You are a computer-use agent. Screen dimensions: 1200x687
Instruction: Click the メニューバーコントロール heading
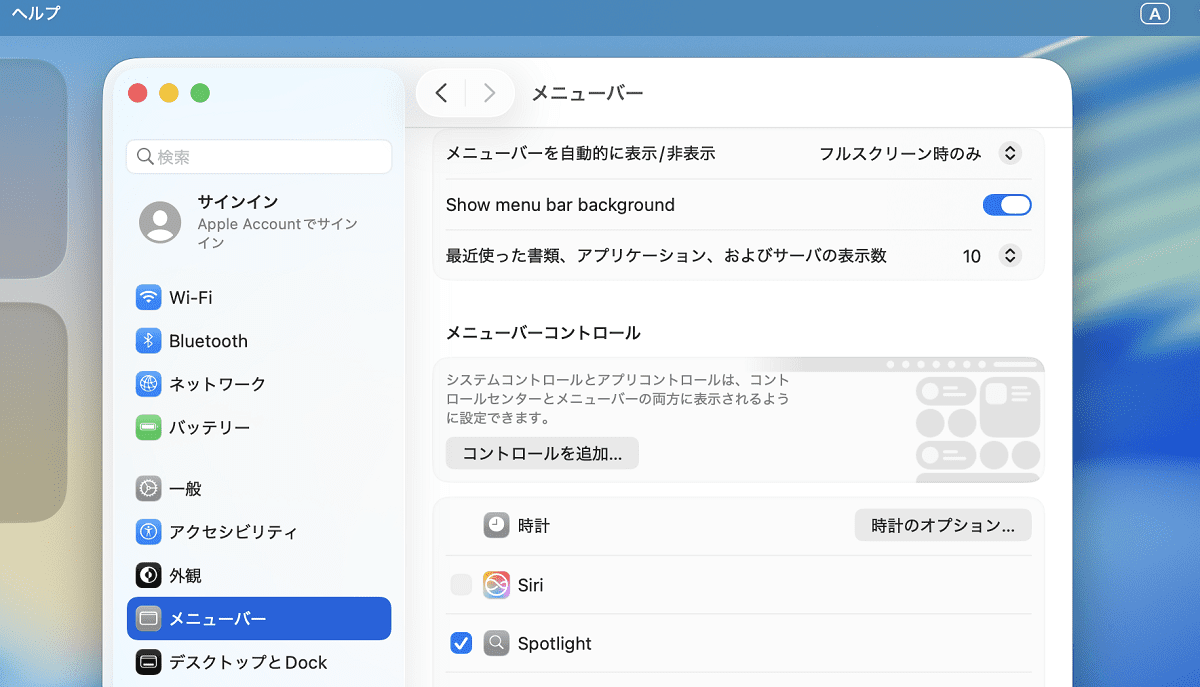pos(543,332)
